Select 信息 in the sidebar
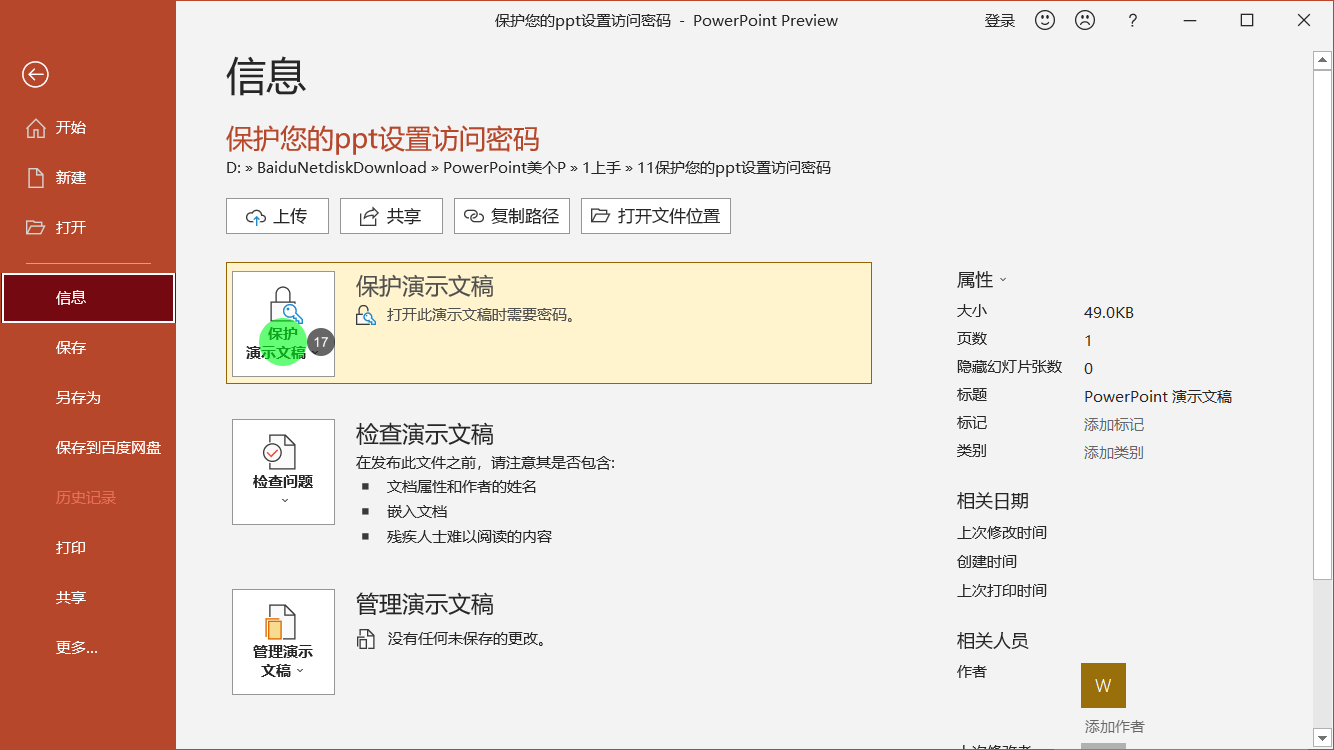This screenshot has width=1334, height=750. pos(88,298)
